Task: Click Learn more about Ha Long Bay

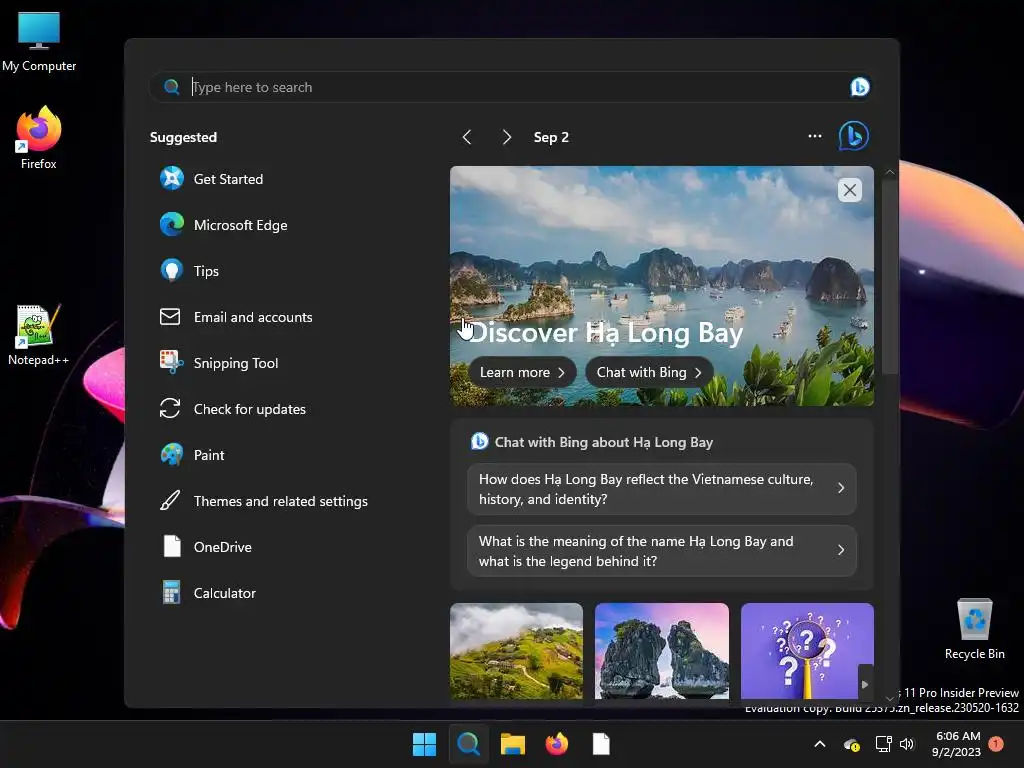Action: [522, 372]
